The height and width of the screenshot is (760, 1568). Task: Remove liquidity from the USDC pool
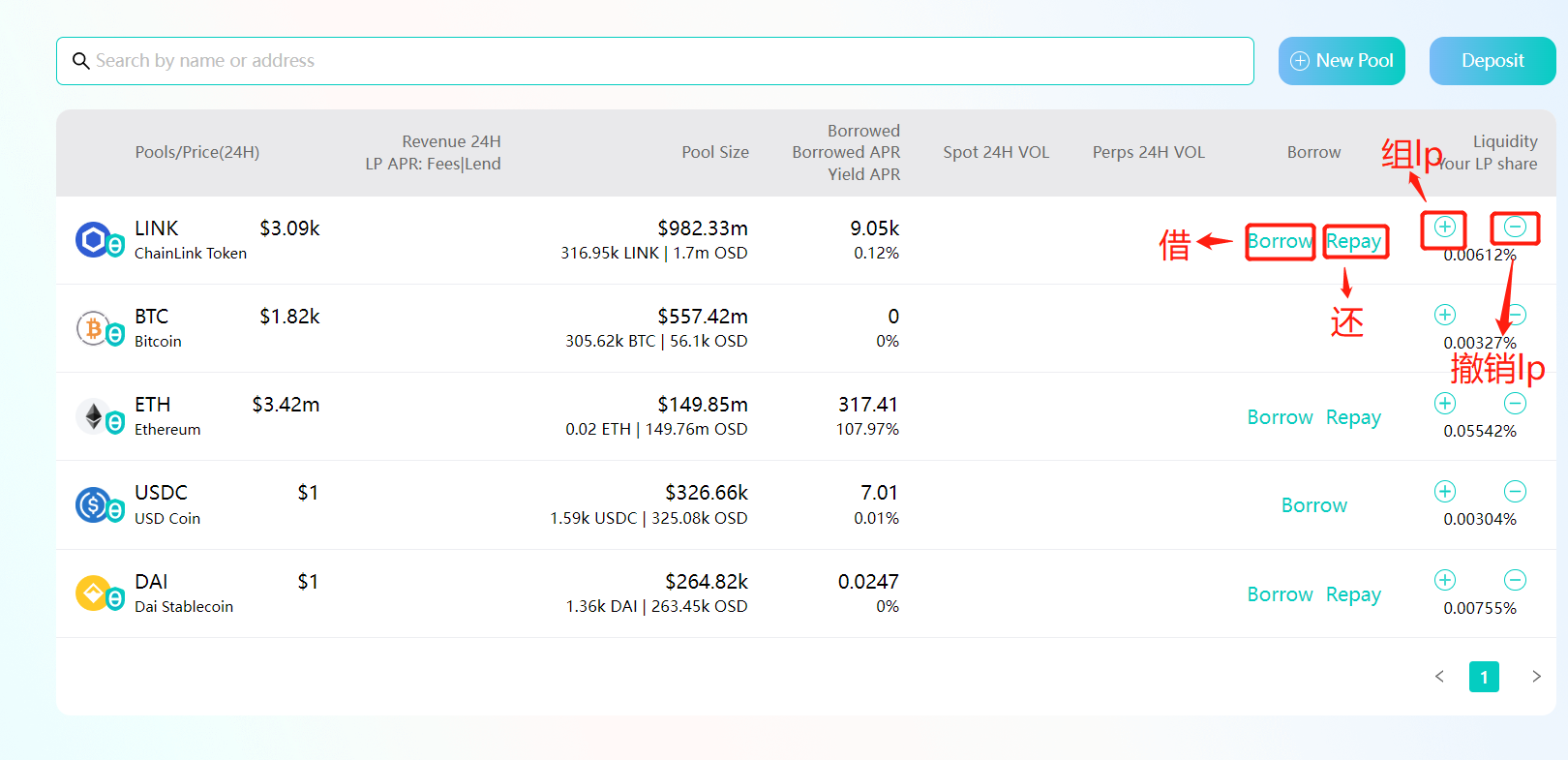pyautogui.click(x=1515, y=491)
